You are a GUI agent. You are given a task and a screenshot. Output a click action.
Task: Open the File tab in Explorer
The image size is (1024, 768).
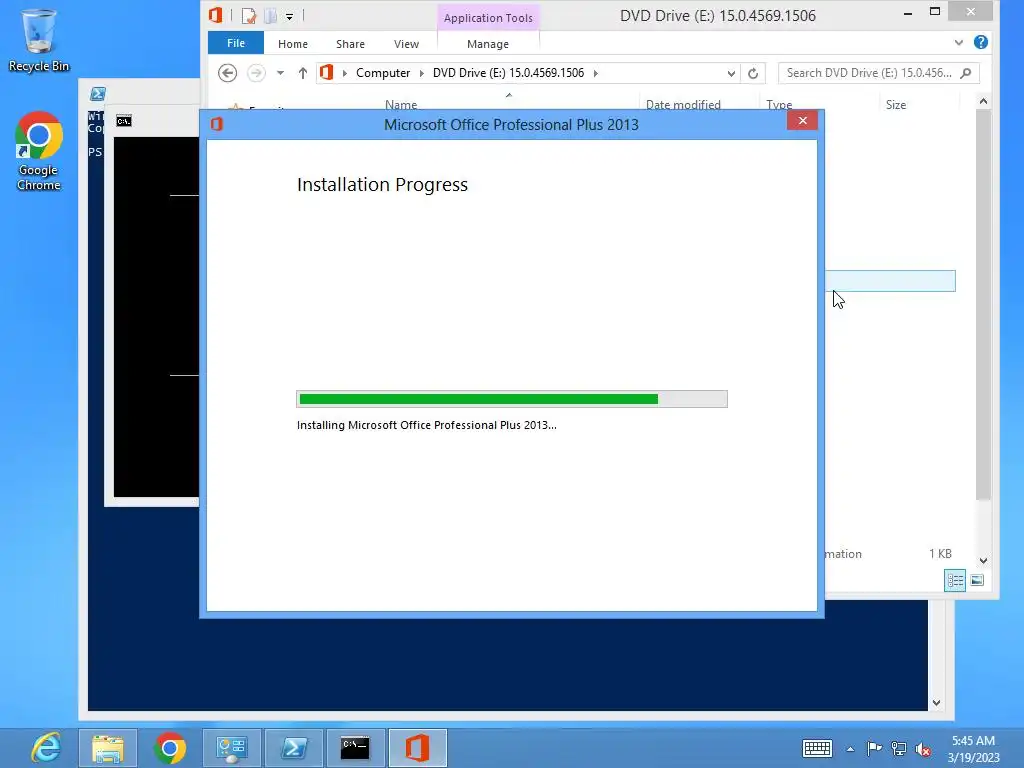coord(236,43)
